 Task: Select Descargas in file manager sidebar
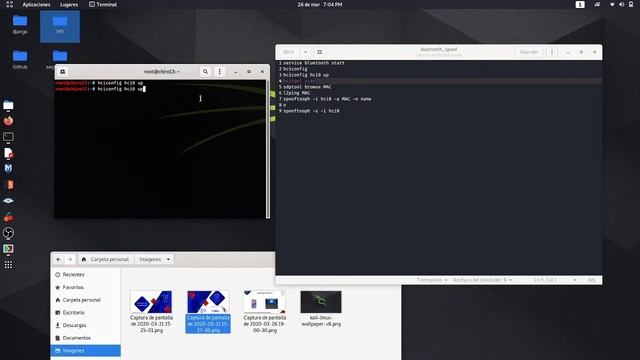point(85,325)
